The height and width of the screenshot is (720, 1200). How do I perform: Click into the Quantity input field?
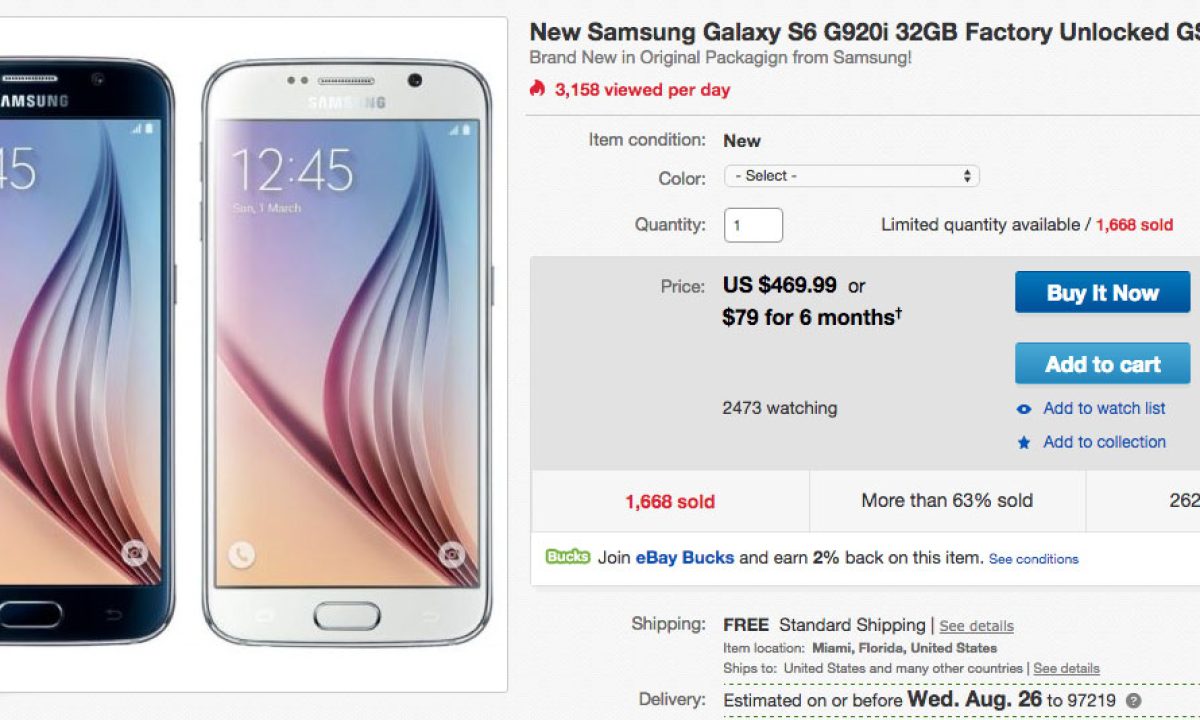tap(753, 225)
